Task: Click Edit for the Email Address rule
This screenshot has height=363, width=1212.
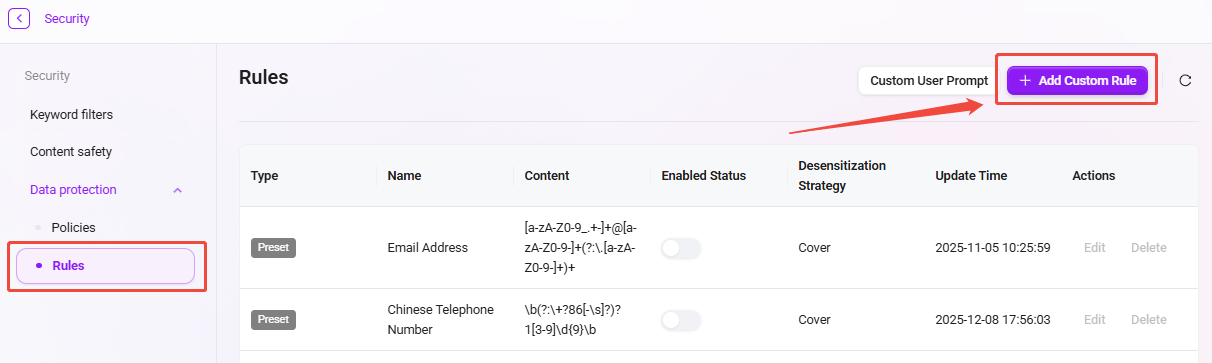Action: [1095, 248]
